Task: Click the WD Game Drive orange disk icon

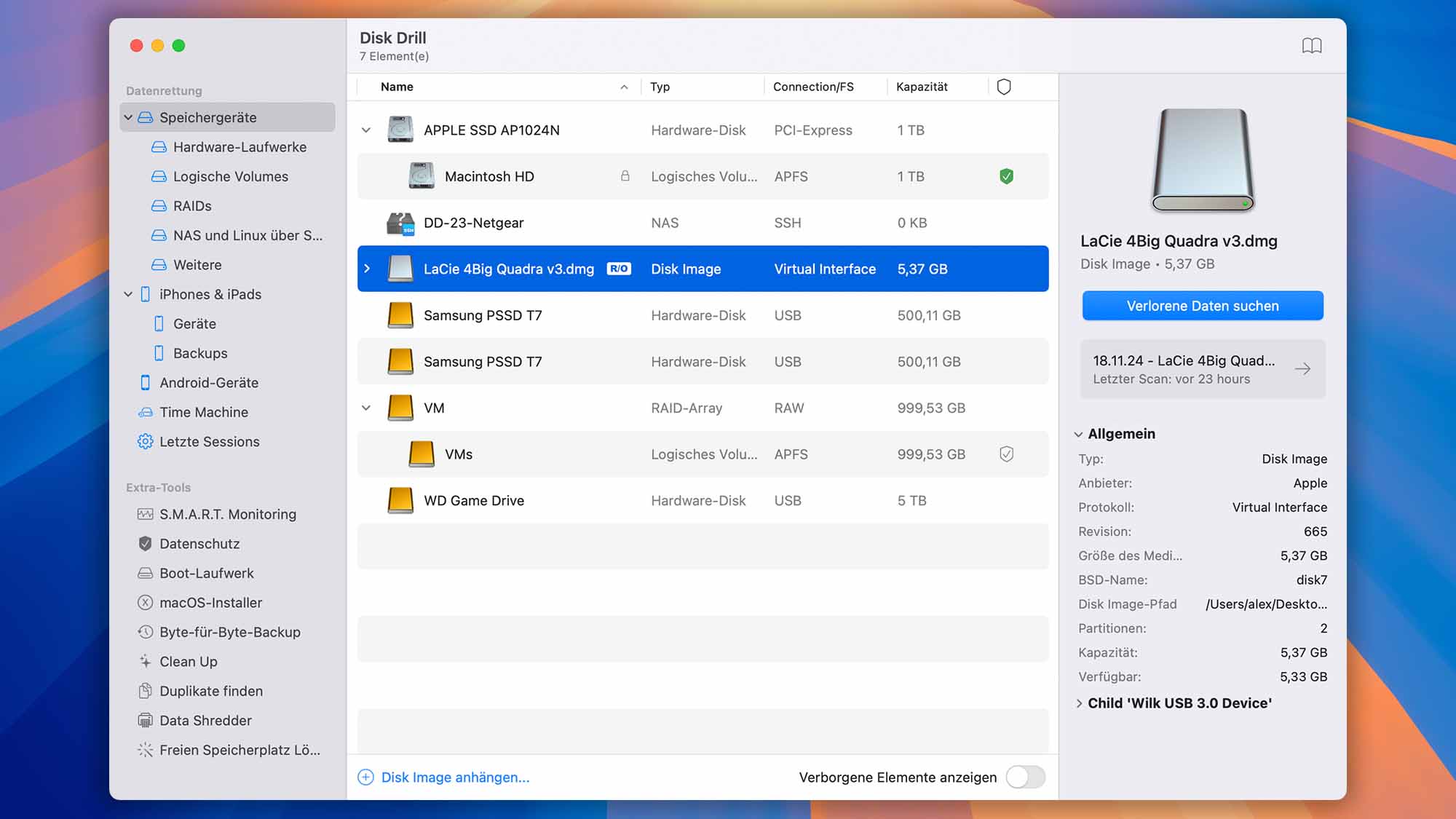Action: (400, 501)
